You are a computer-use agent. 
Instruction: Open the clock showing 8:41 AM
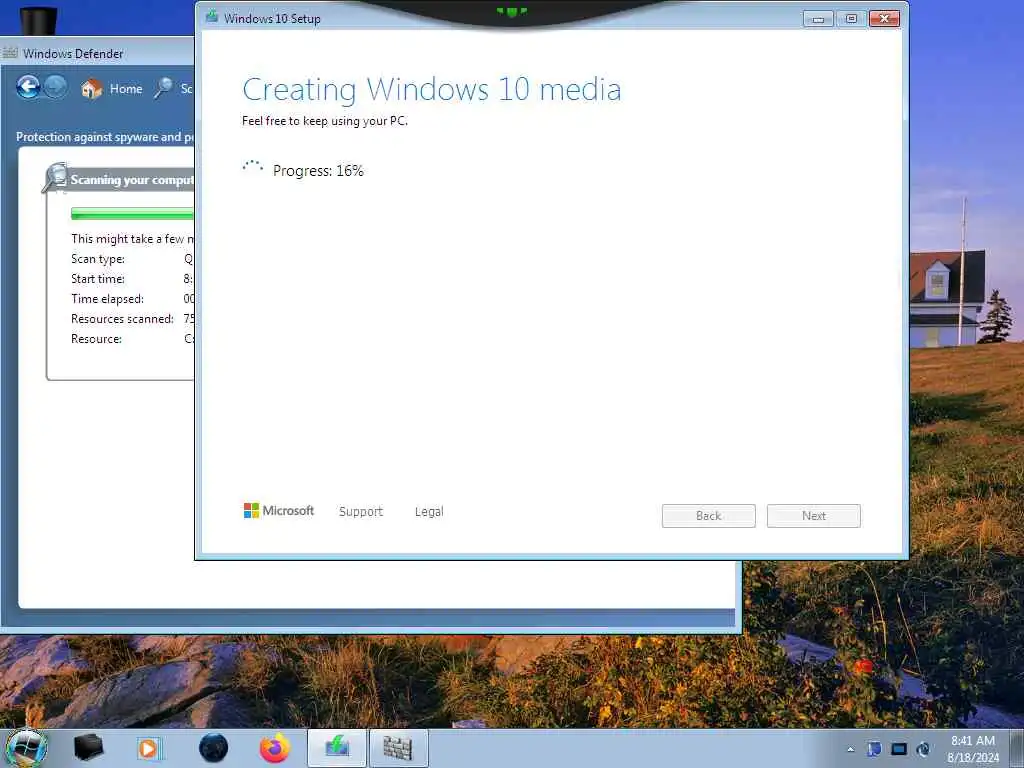pos(972,749)
